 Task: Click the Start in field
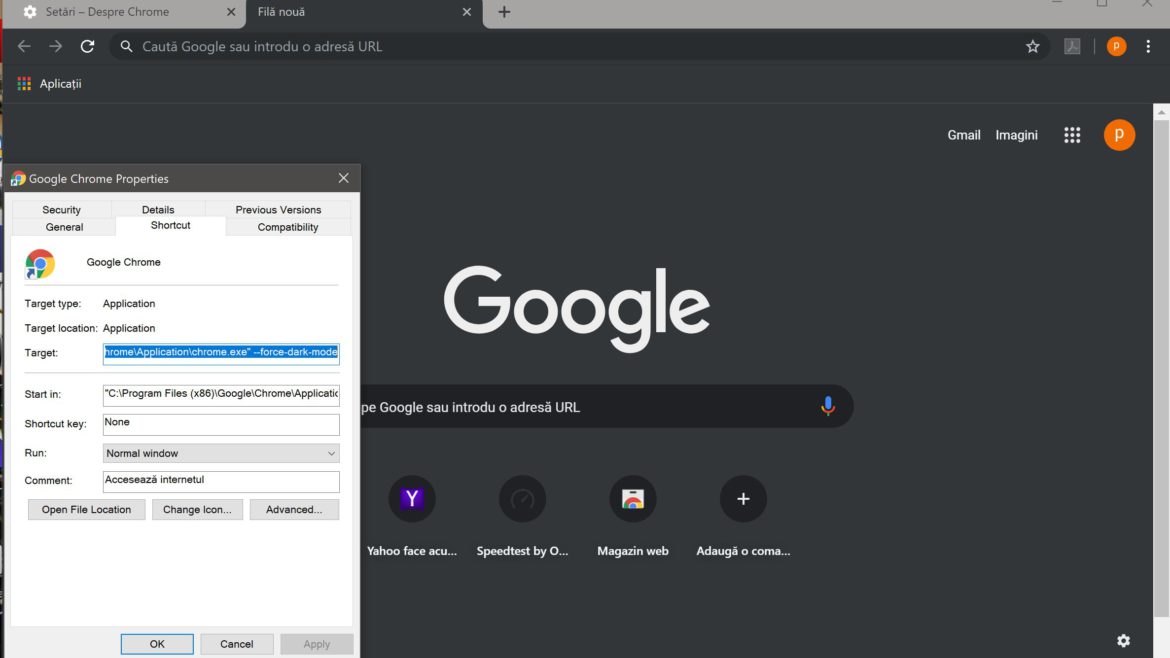(221, 395)
